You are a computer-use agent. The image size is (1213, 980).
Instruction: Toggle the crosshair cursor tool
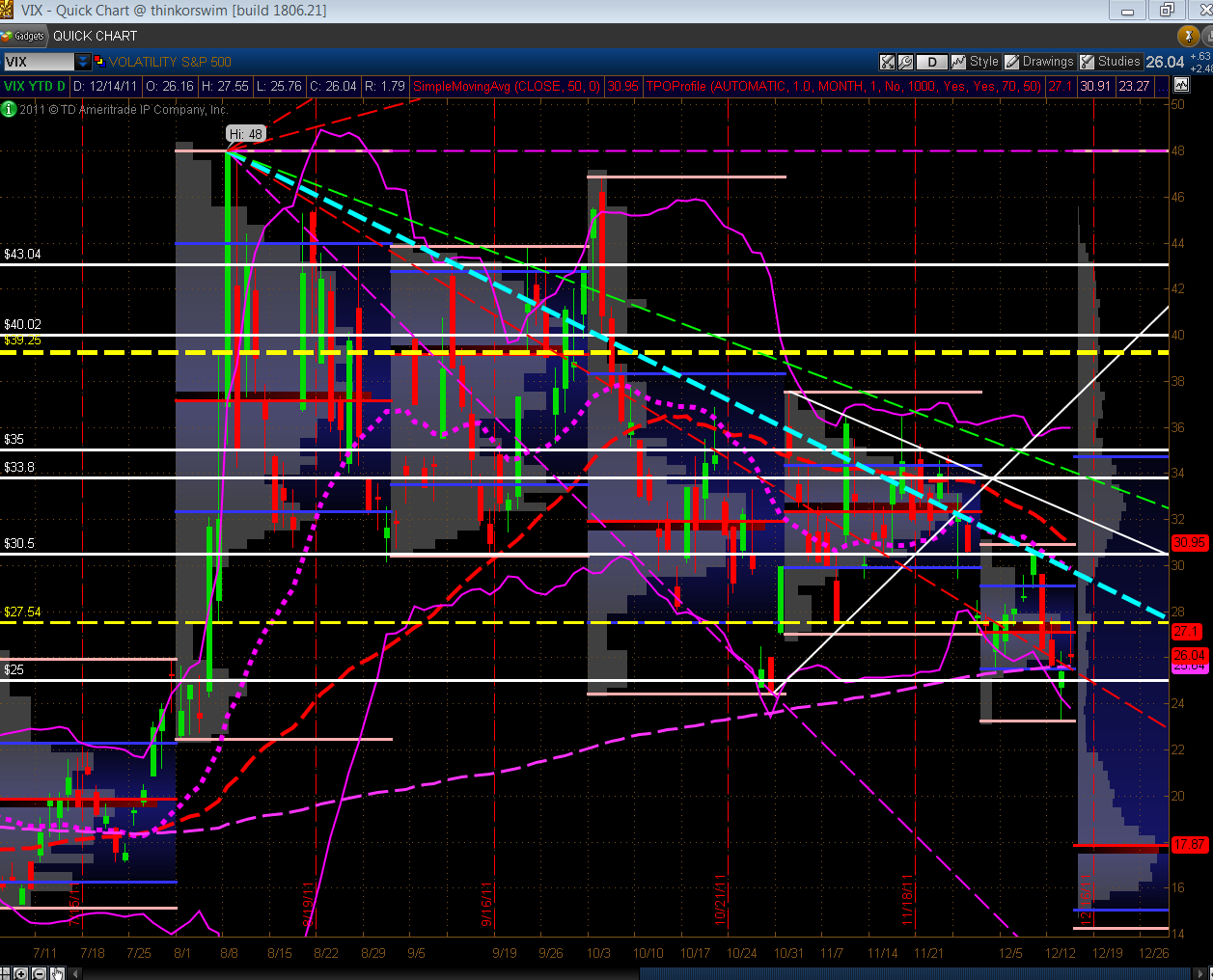tap(5, 973)
